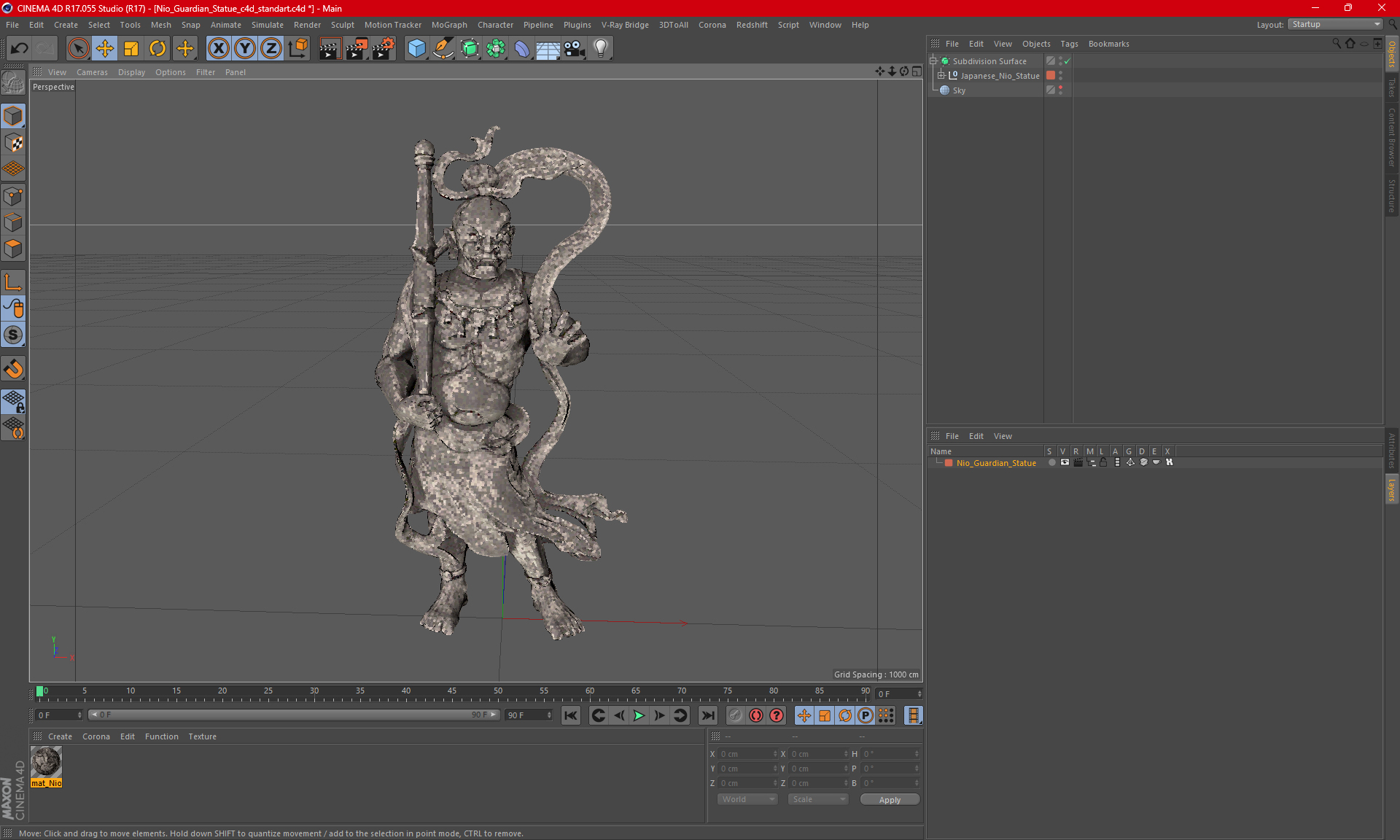
Task: Open the World coordinate dropdown
Action: tap(747, 799)
